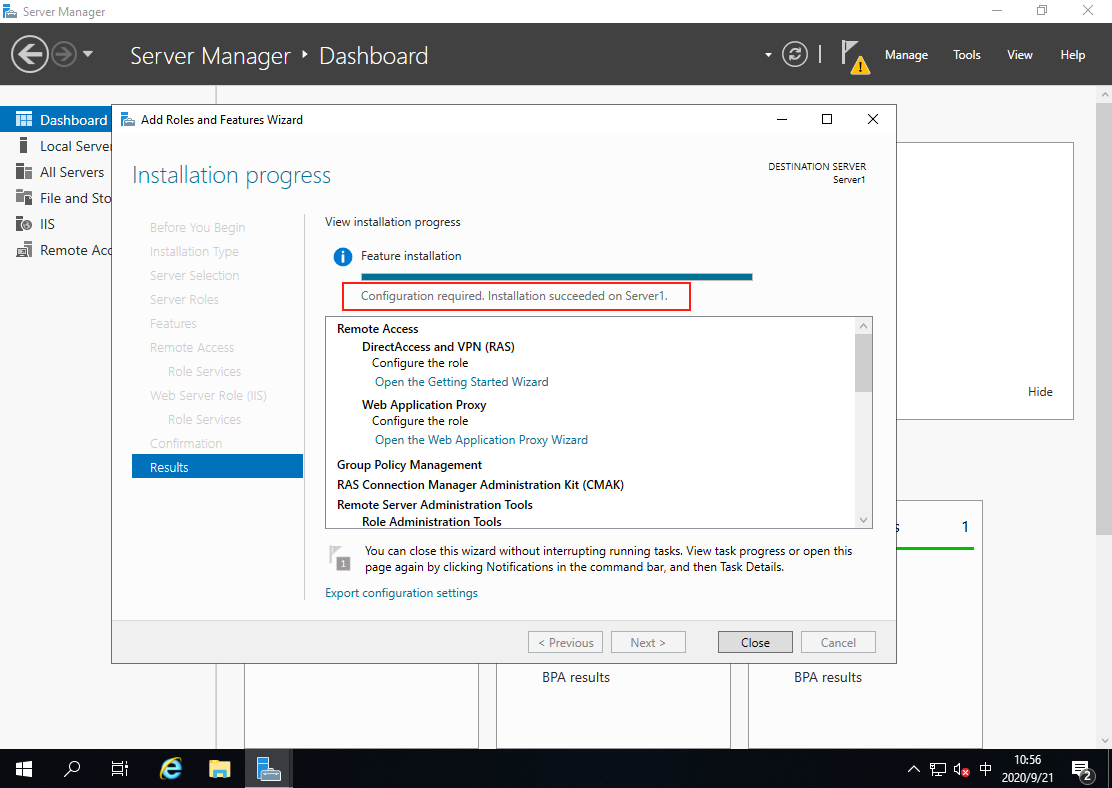Open the navigation history dropdown arrow
Screen dimensions: 1112x788
pos(88,54)
